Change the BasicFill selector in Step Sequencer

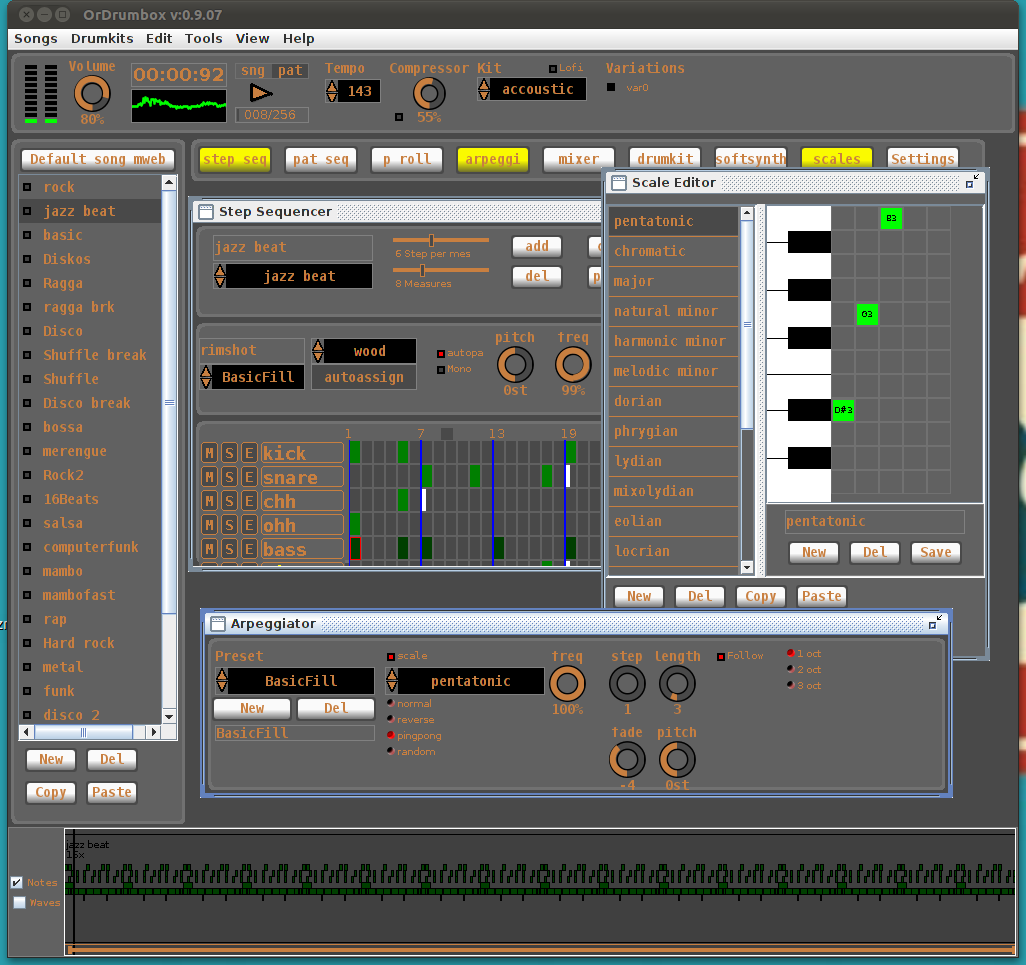click(206, 377)
